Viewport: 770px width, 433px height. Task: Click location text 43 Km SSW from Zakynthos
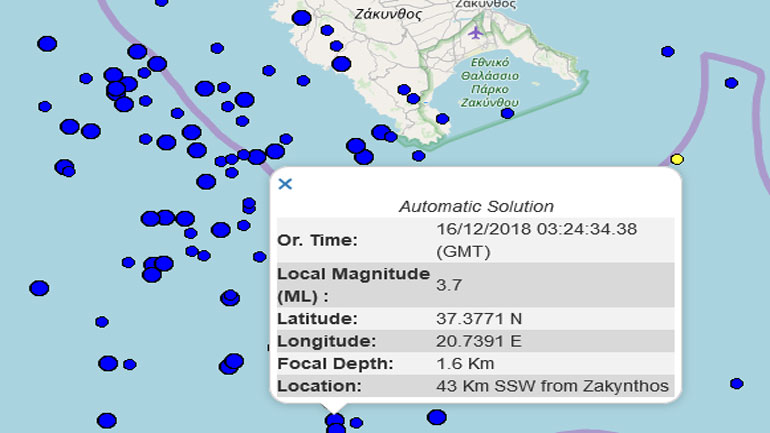[552, 386]
